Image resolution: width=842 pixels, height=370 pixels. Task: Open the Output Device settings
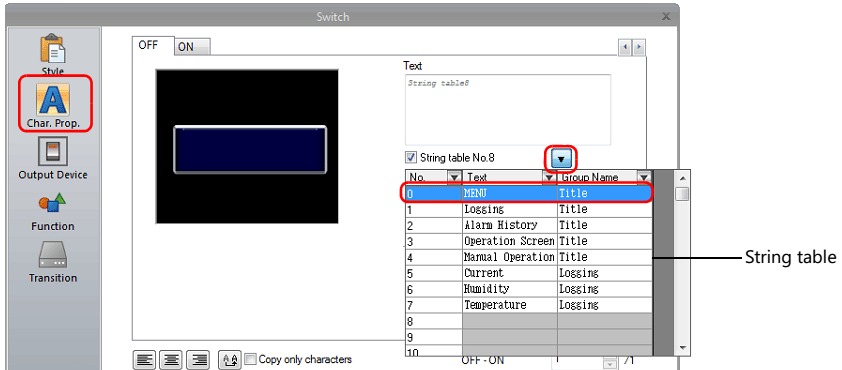[x=53, y=157]
